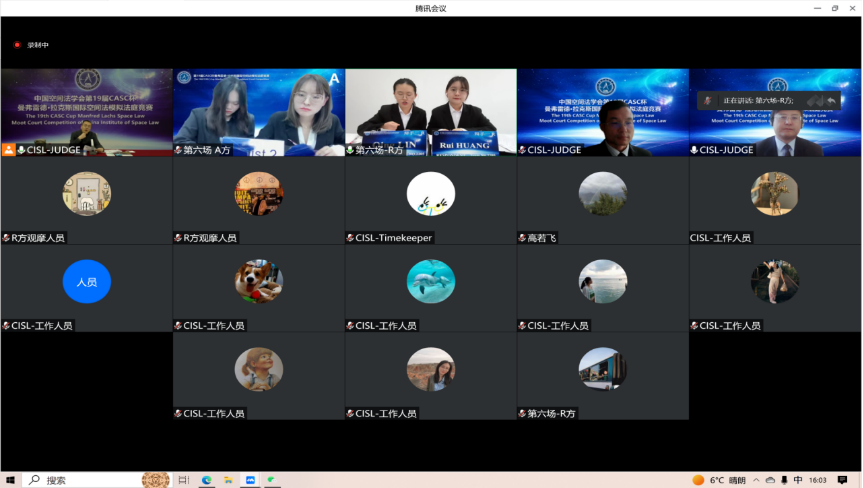This screenshot has height=488, width=863.
Task: Click the Tencent Meeting taskbar icon
Action: pos(250,480)
